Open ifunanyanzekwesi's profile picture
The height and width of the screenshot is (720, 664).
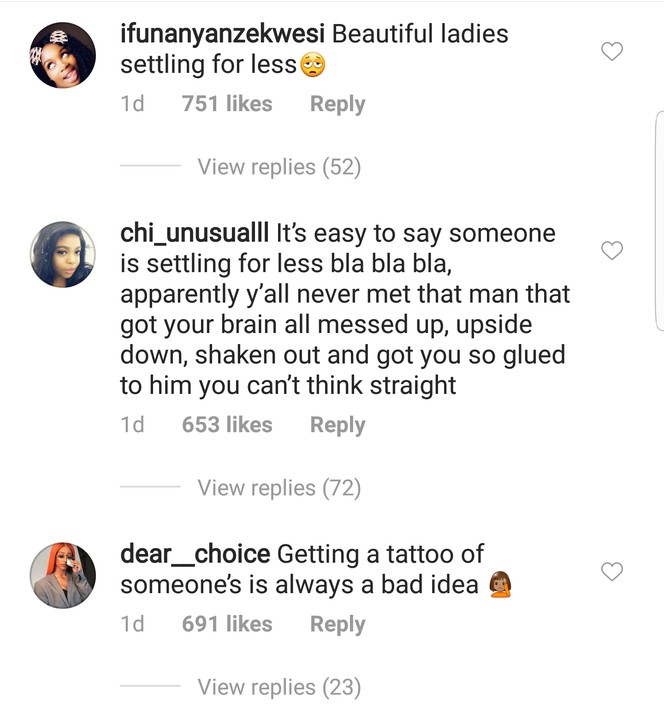[x=62, y=56]
